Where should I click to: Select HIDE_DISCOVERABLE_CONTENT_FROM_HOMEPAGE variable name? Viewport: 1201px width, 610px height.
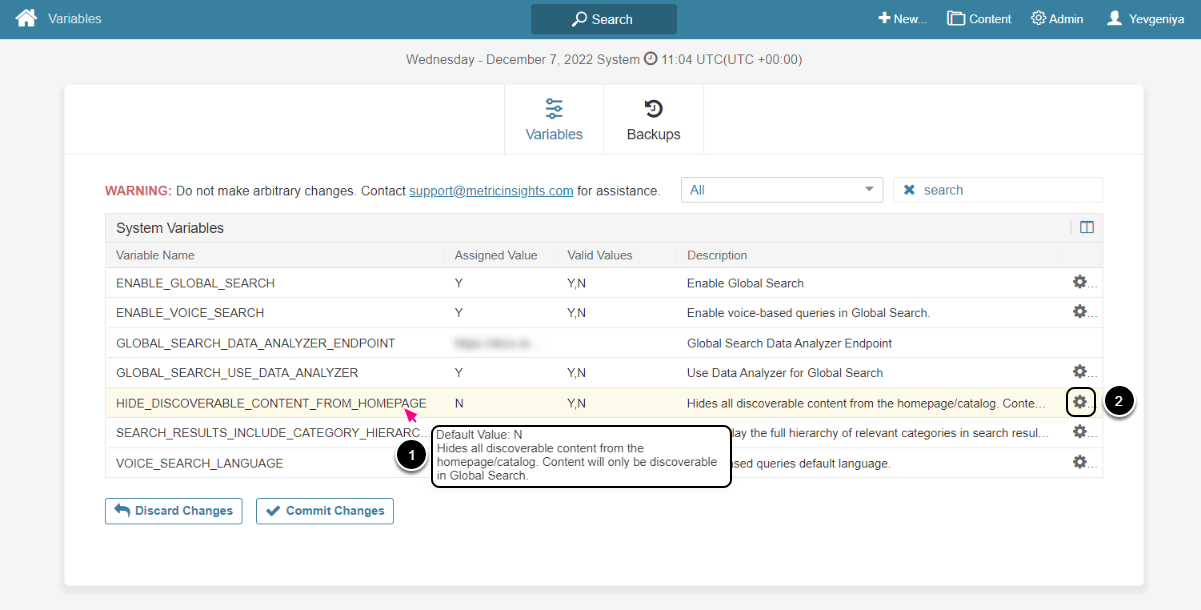tap(271, 403)
